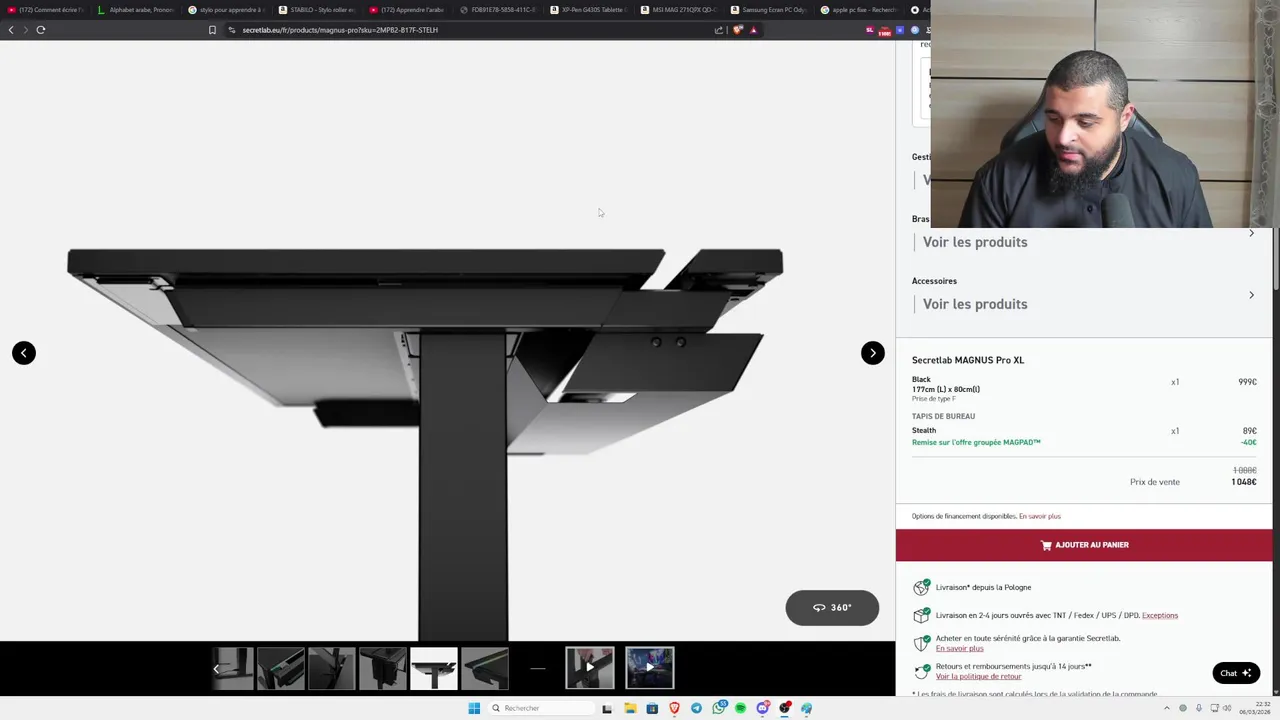Viewport: 1280px width, 720px height.
Task: Switch to the 'Alphabet arabe' tab
Action: [x=138, y=10]
